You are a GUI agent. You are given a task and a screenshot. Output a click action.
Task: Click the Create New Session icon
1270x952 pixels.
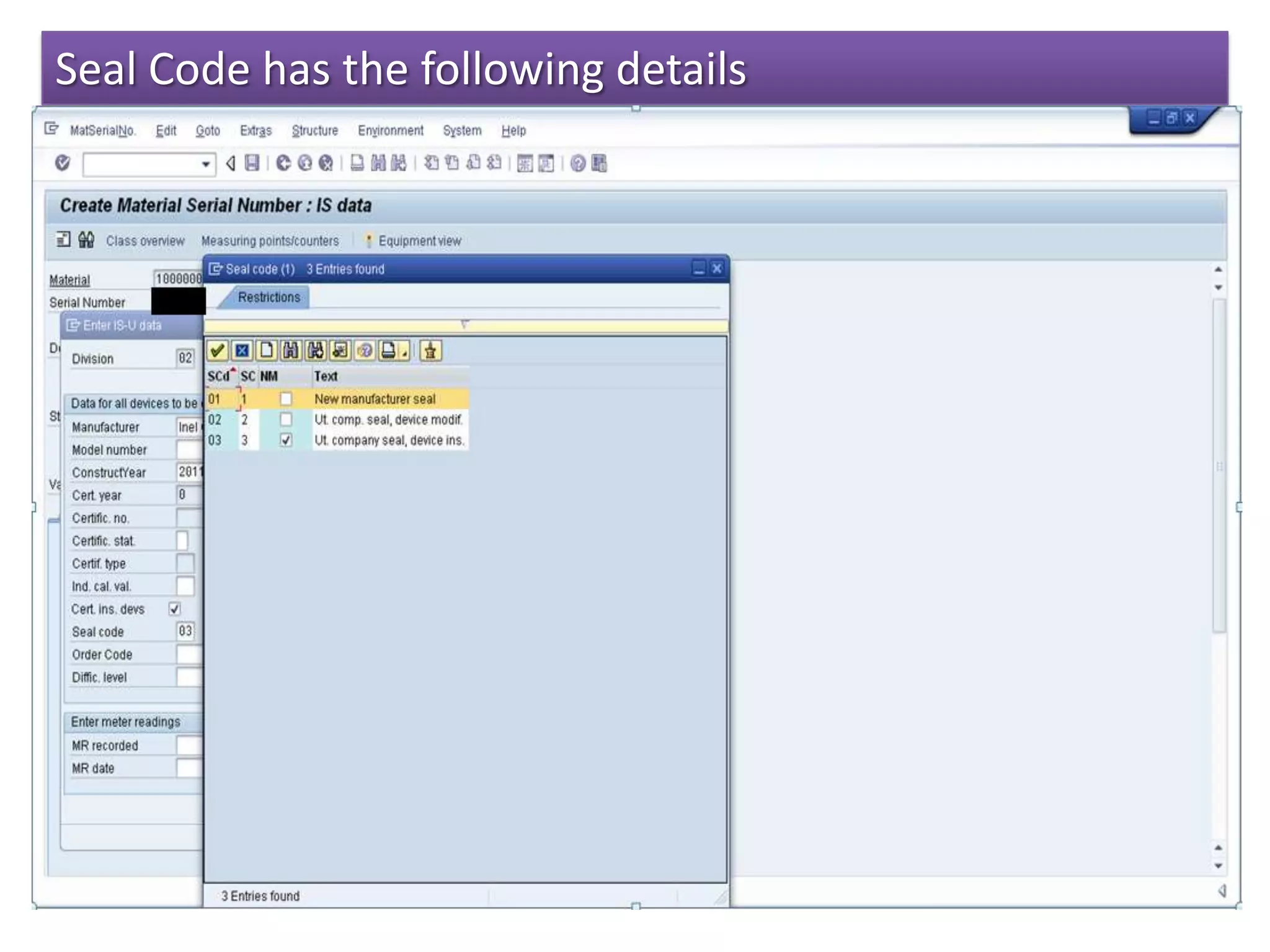tap(525, 163)
